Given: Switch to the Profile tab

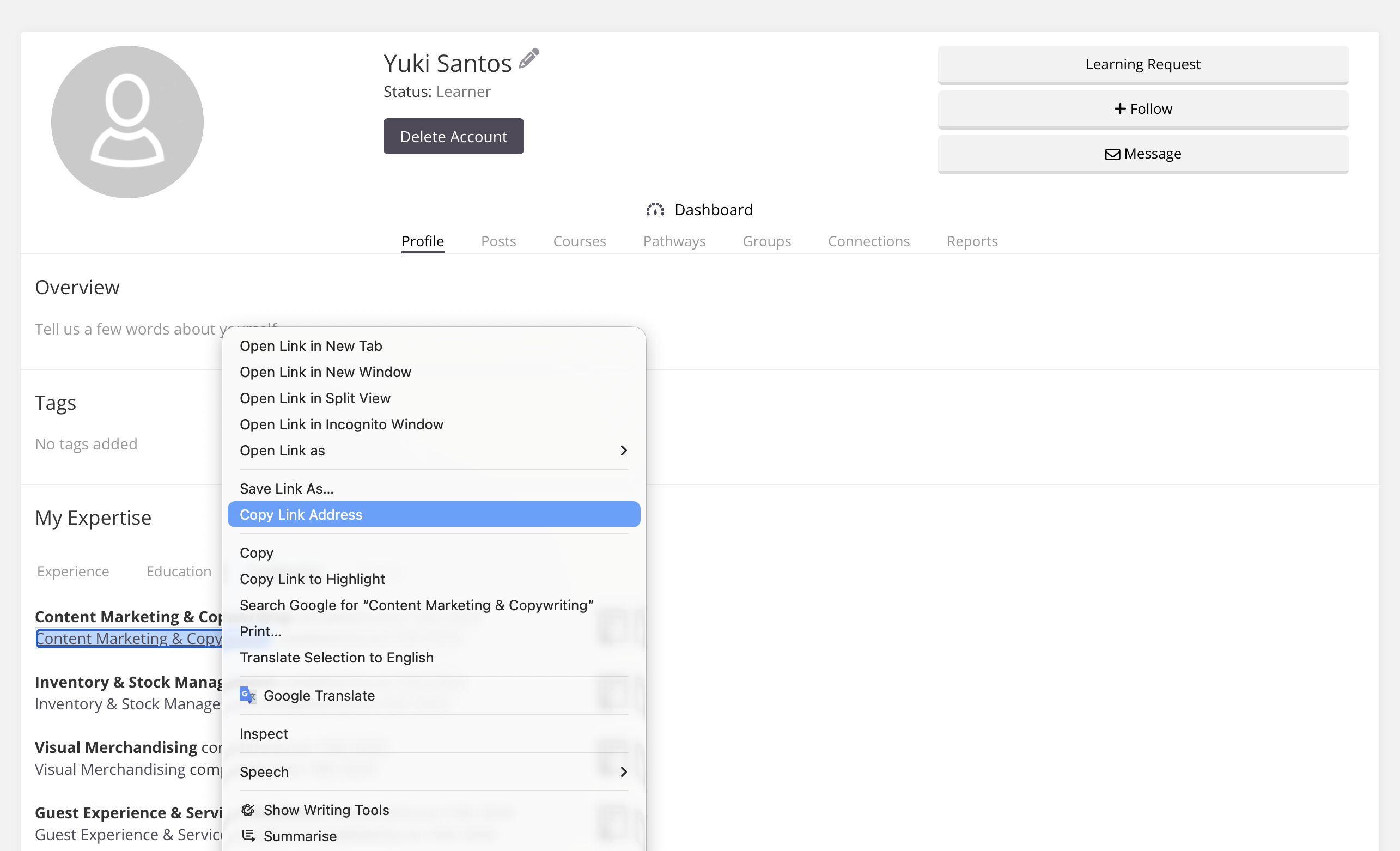Looking at the screenshot, I should [423, 241].
